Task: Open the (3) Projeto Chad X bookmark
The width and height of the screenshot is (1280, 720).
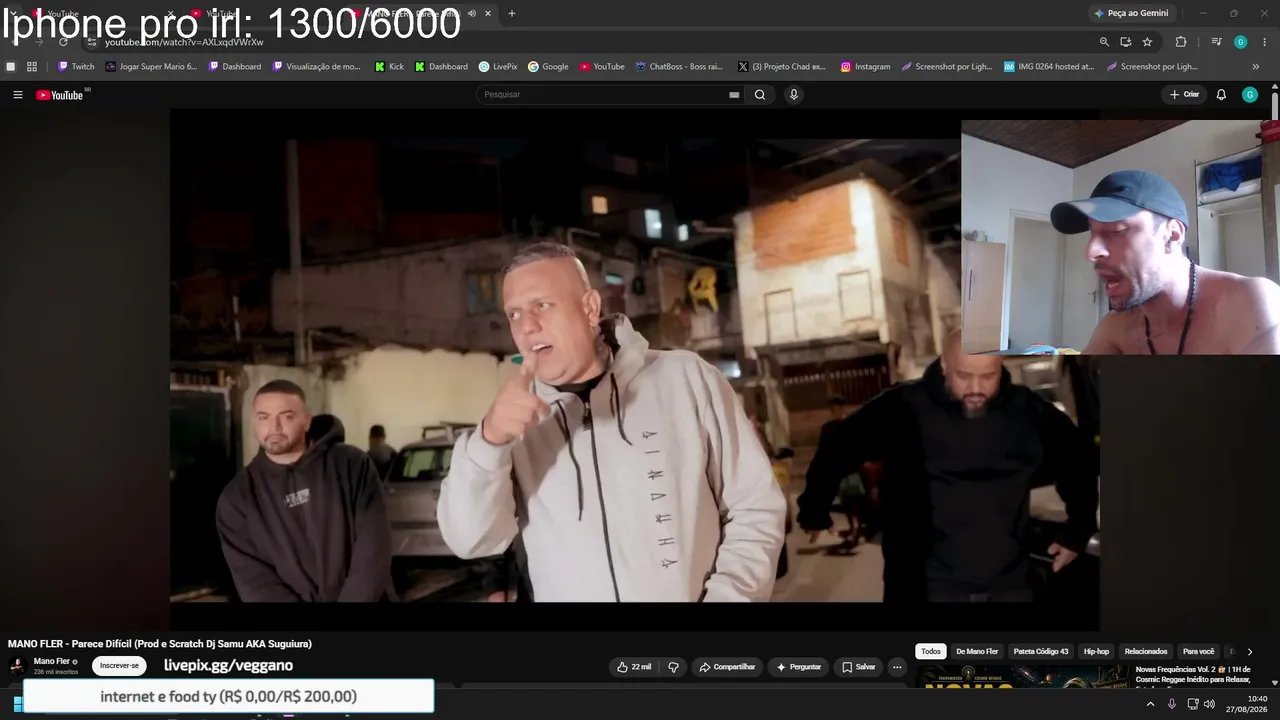Action: pyautogui.click(x=782, y=67)
